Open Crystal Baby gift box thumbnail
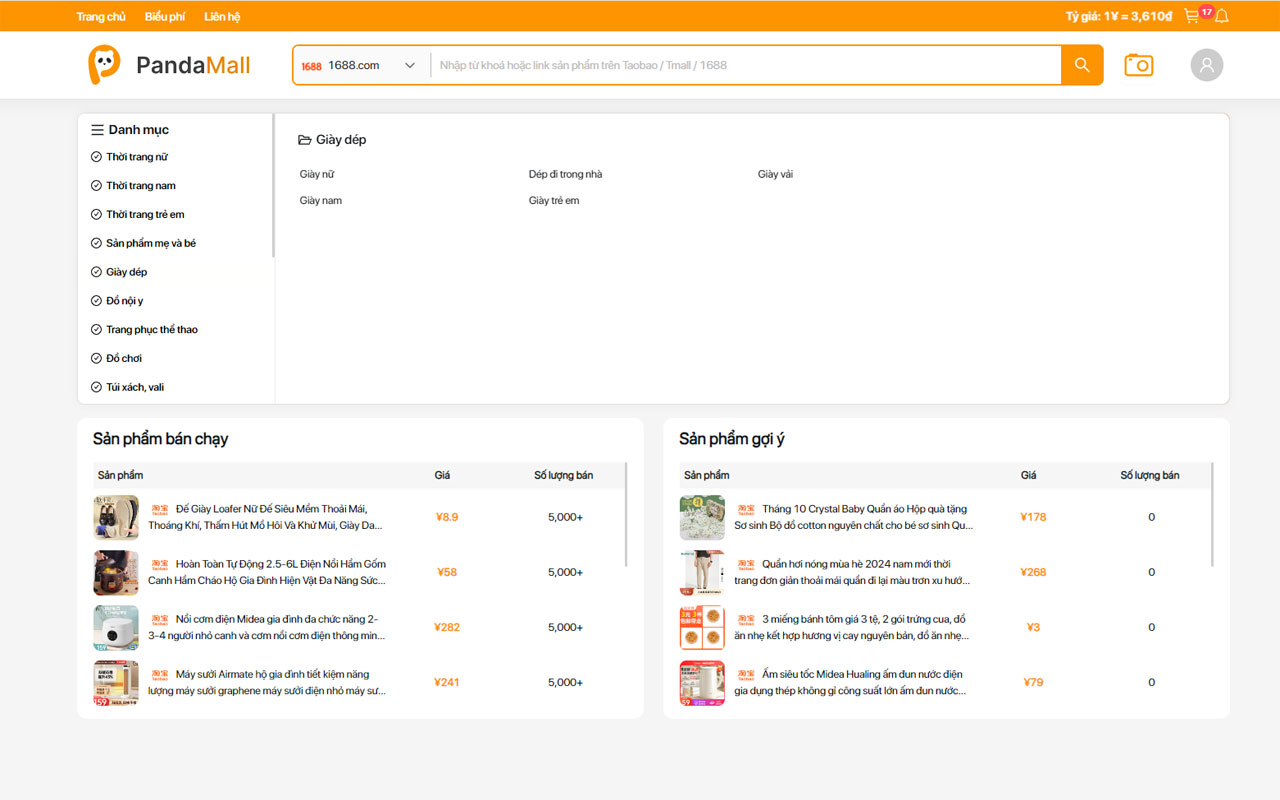Image resolution: width=1280 pixels, height=800 pixels. (702, 517)
